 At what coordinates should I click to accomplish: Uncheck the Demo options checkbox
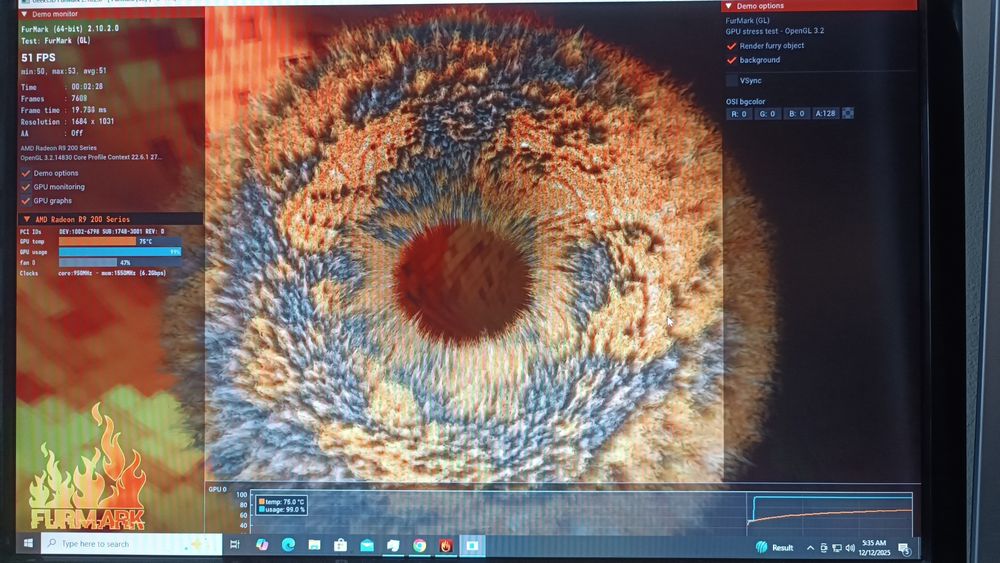click(26, 173)
